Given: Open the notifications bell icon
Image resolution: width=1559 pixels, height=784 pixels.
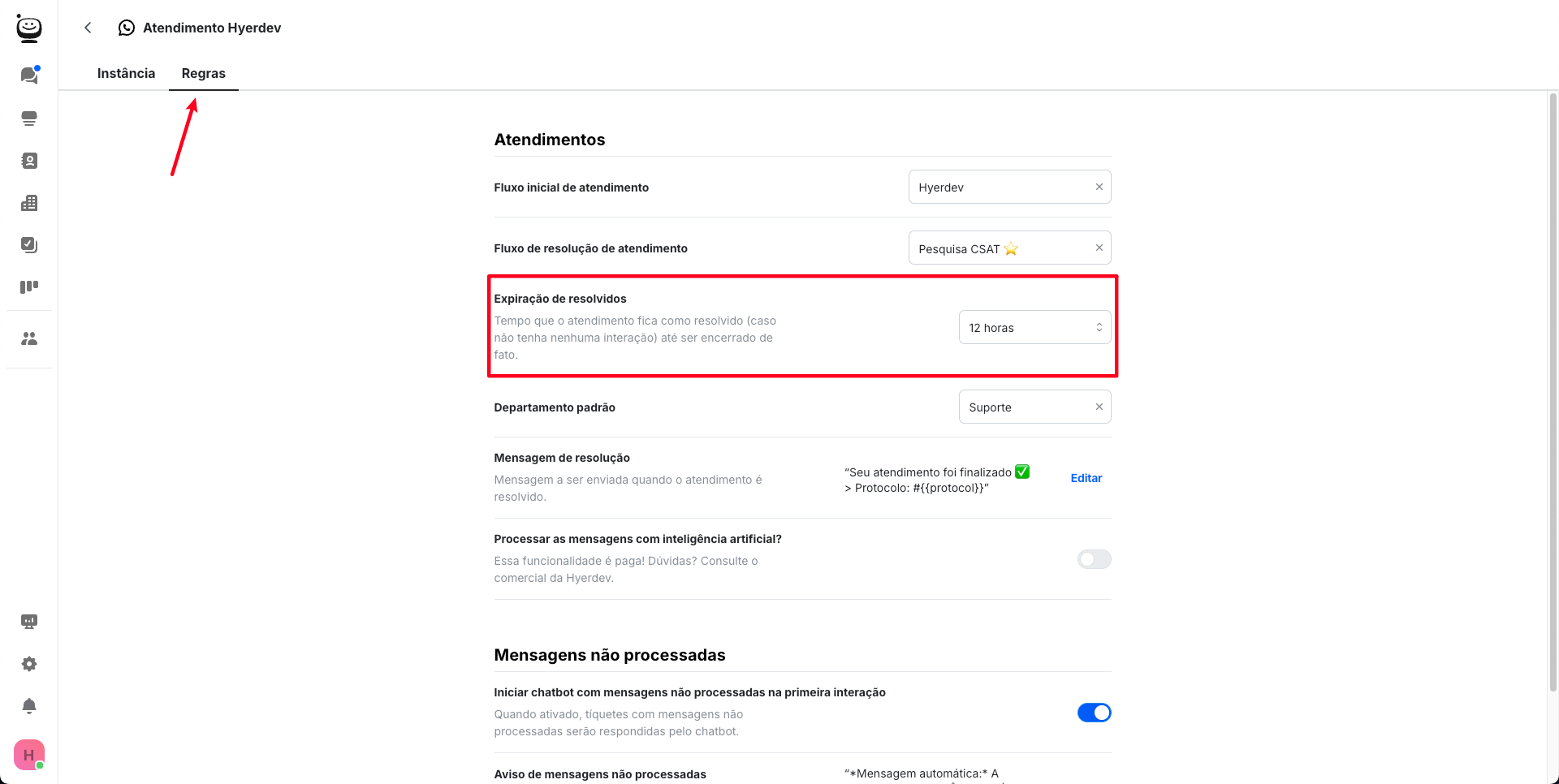Looking at the screenshot, I should (29, 706).
